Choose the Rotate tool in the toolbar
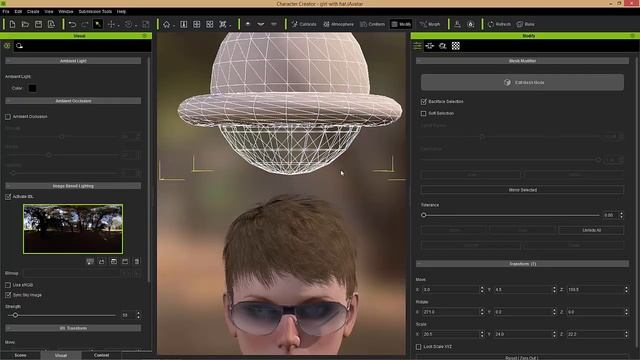Viewport: 640px width, 360px height. click(x=128, y=24)
